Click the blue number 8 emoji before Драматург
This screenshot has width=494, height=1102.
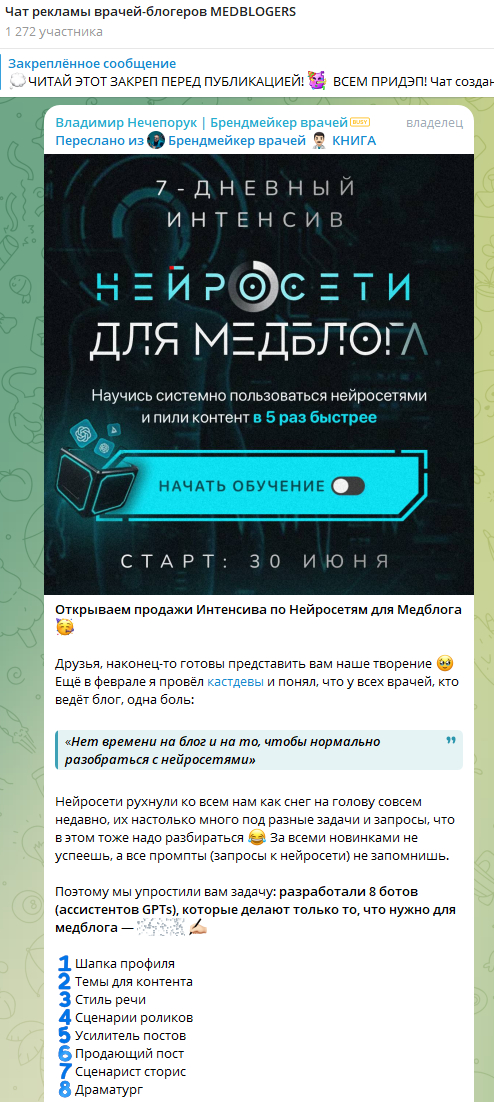tap(65, 1089)
